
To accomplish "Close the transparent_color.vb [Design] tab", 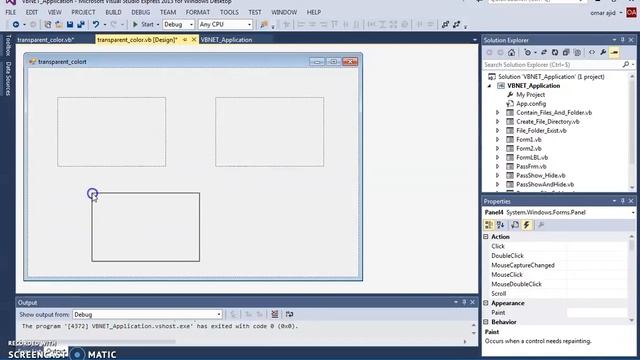I will pos(194,40).
